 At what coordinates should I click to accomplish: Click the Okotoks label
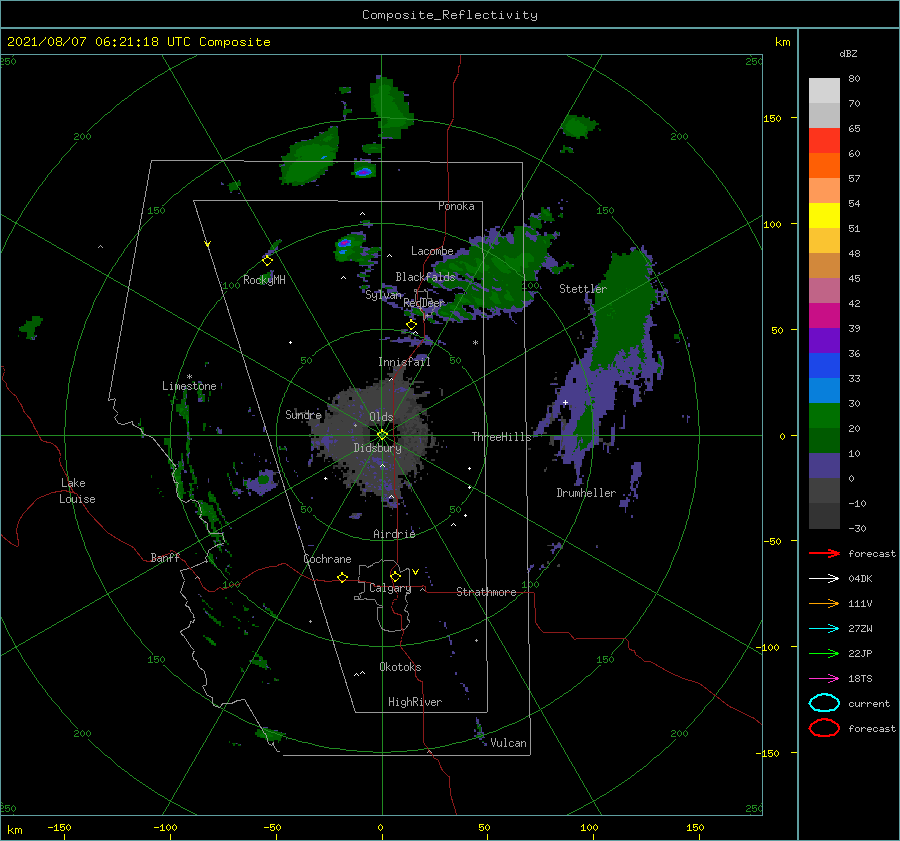point(400,667)
